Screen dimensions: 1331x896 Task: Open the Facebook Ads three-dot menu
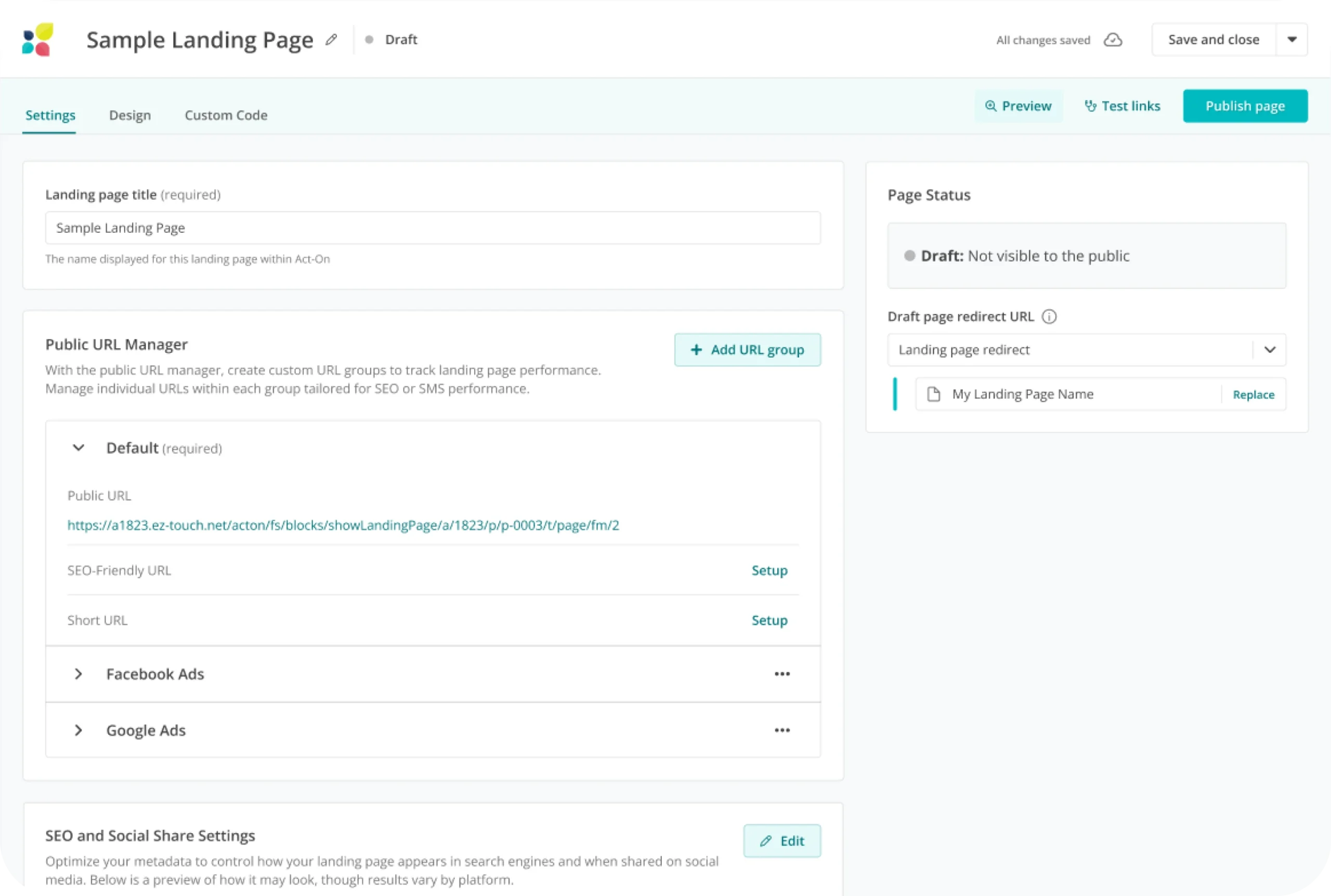[782, 674]
